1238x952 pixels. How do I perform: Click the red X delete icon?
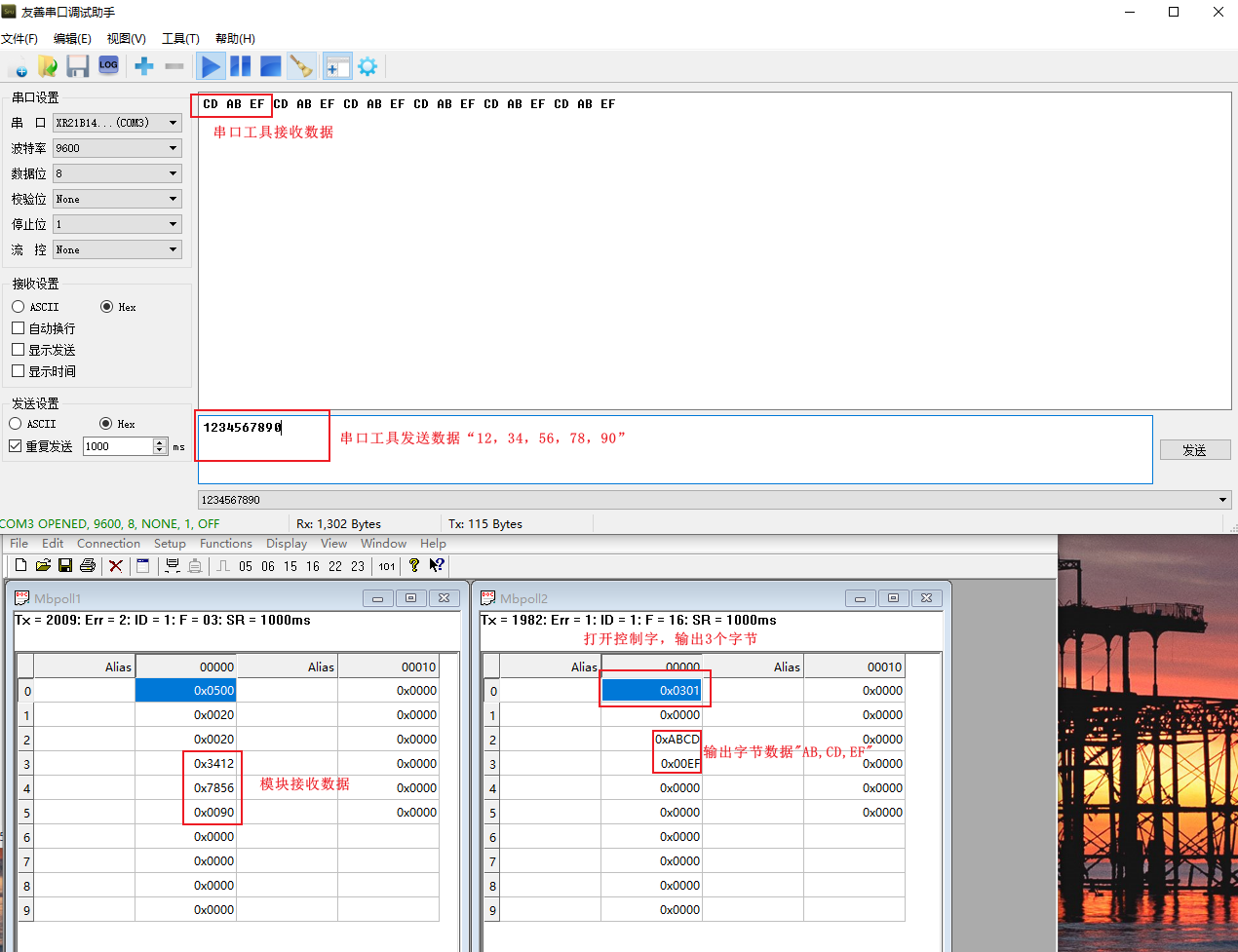pyautogui.click(x=116, y=566)
